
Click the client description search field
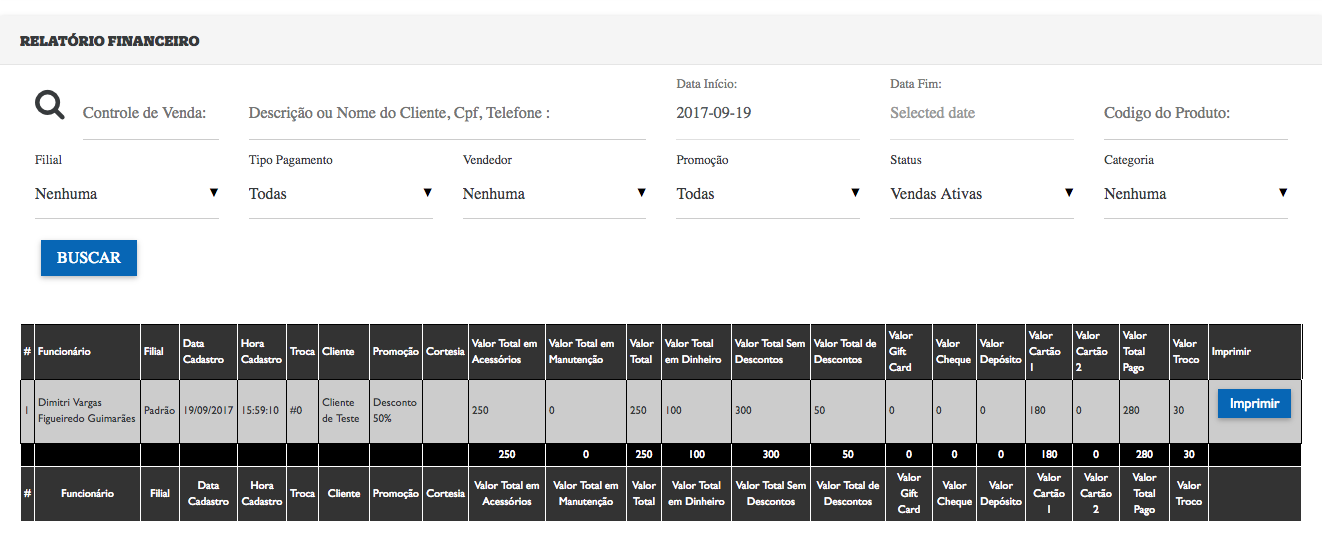click(447, 114)
